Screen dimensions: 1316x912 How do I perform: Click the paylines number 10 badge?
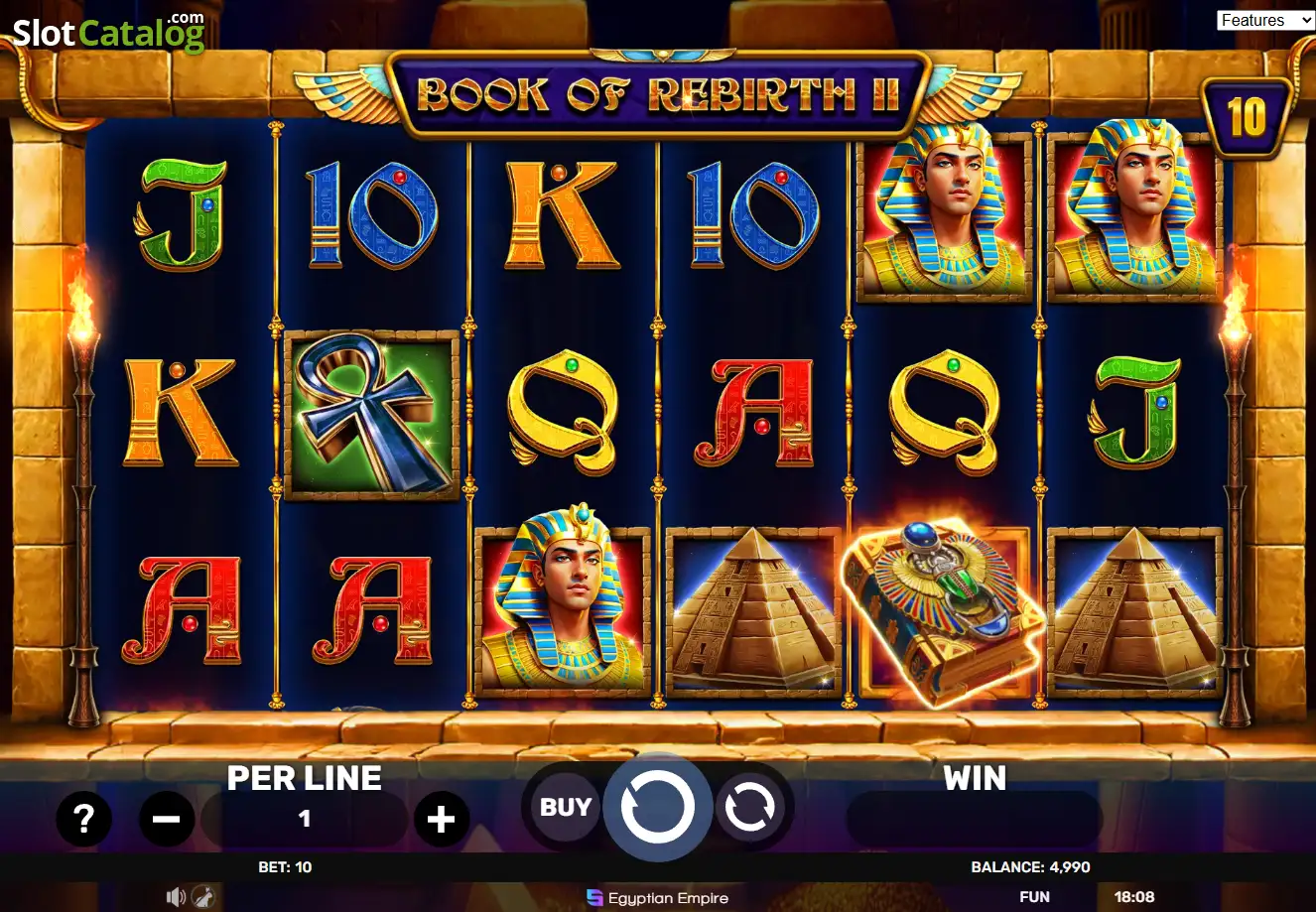point(1247,118)
